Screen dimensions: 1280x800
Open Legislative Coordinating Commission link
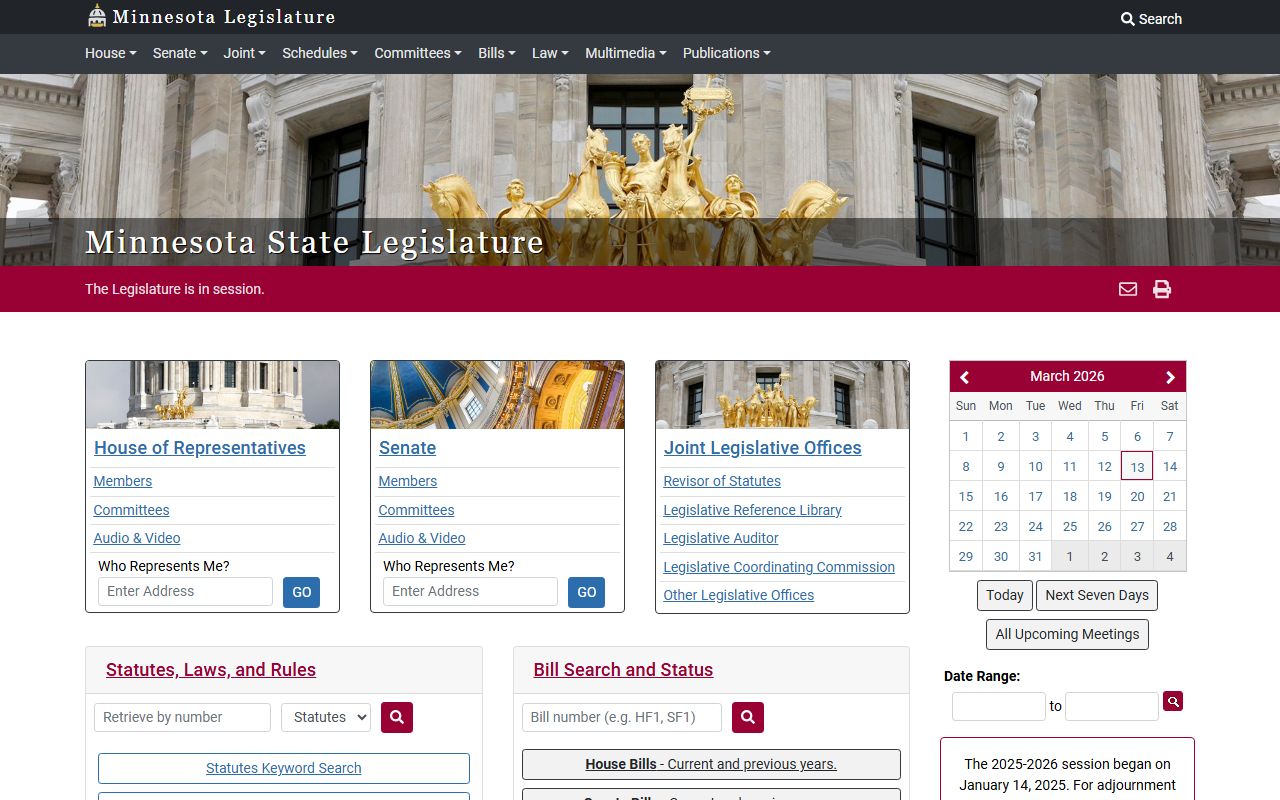coord(779,567)
